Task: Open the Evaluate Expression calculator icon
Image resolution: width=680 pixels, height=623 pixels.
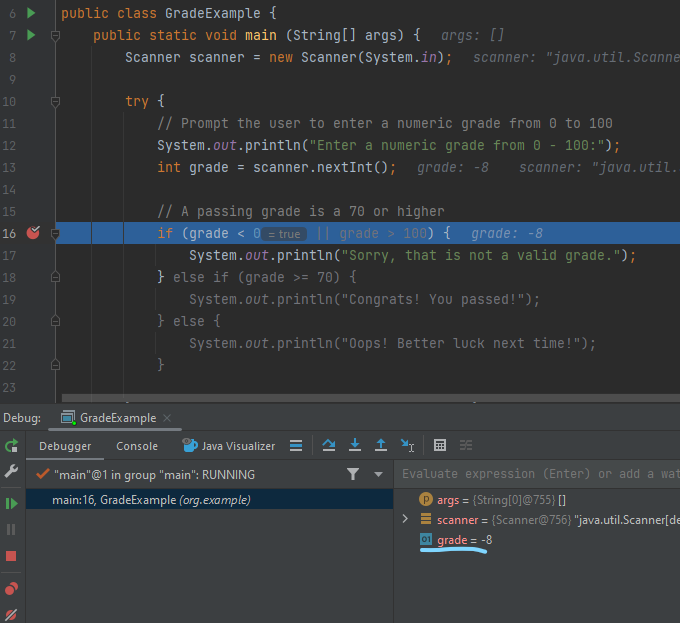Action: click(x=440, y=445)
